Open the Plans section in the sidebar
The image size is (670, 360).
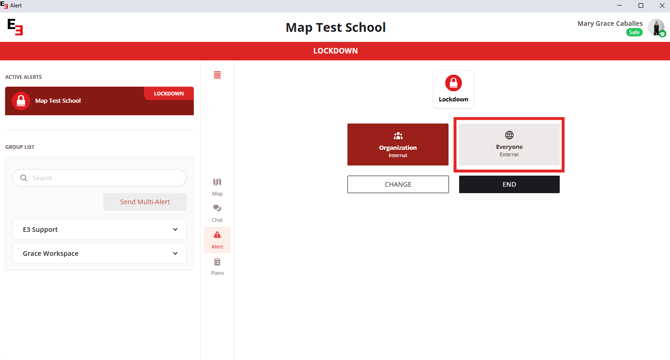point(217,266)
